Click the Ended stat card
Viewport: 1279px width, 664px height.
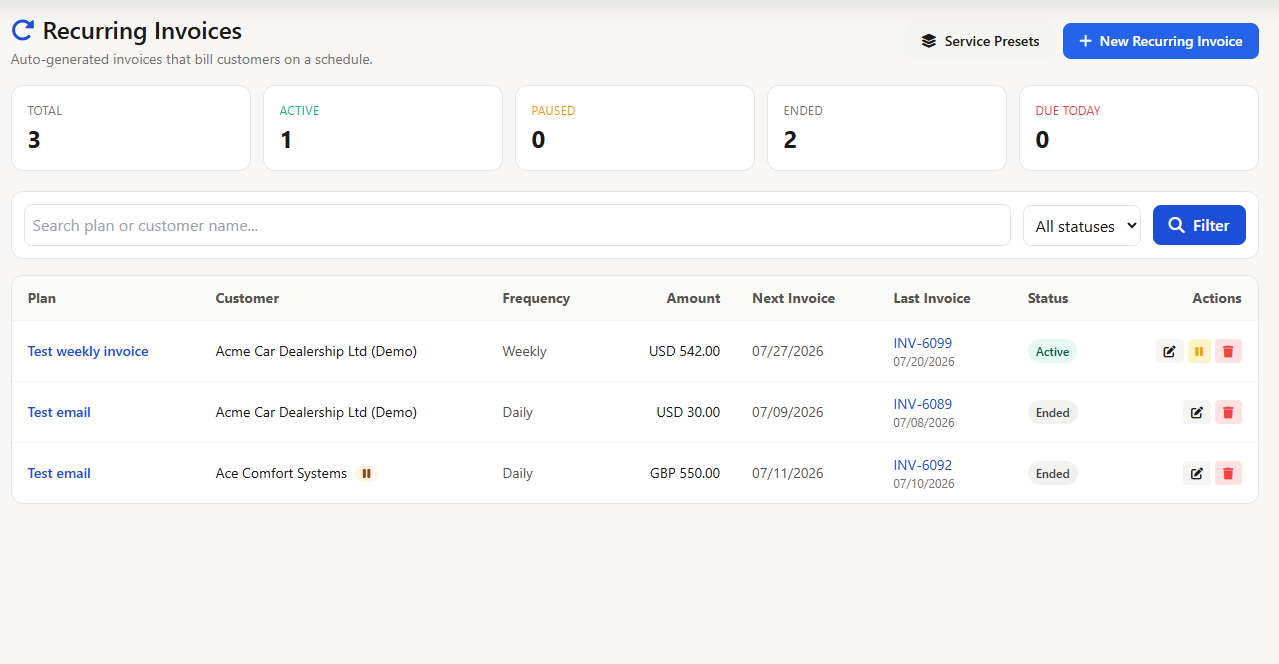point(887,128)
